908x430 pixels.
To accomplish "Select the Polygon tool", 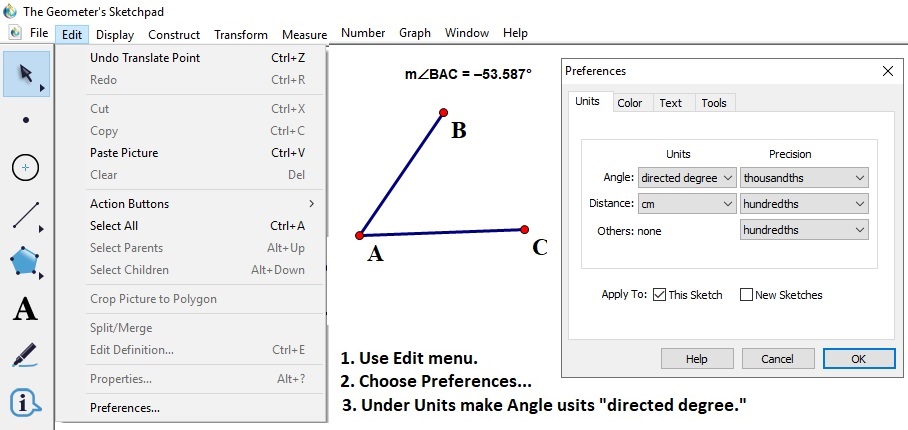I will pyautogui.click(x=26, y=262).
